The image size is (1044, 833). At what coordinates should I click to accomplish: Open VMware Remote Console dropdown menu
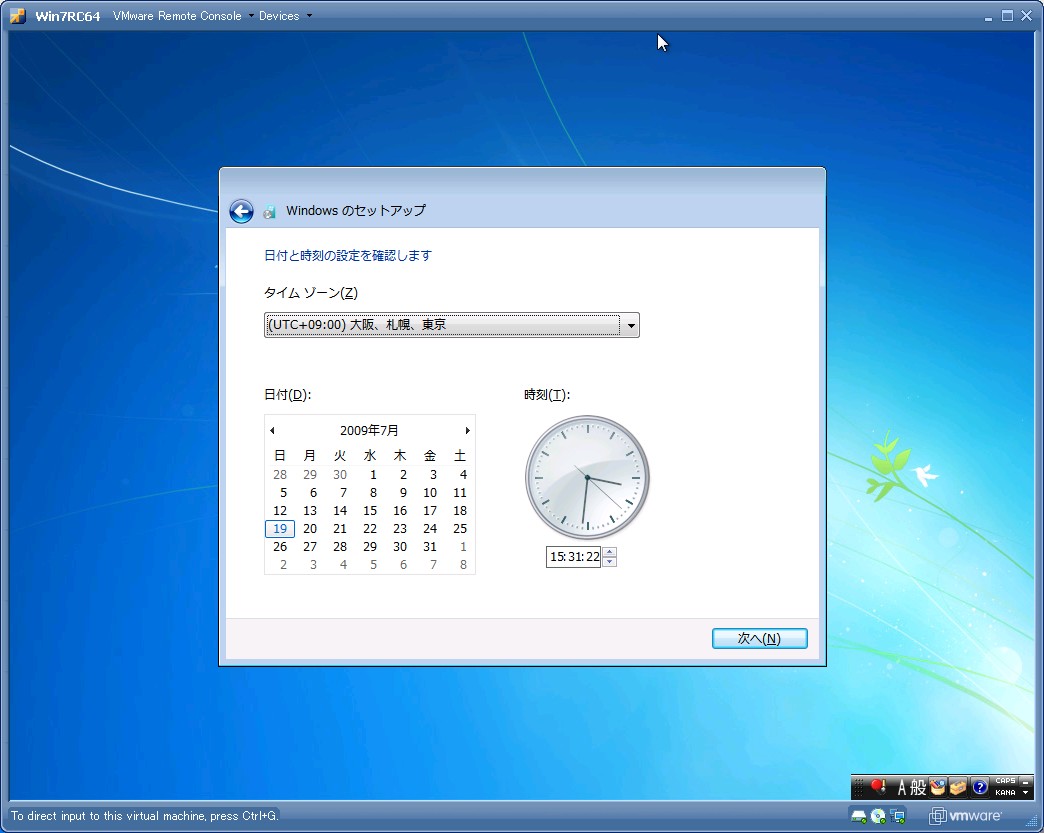pos(183,16)
